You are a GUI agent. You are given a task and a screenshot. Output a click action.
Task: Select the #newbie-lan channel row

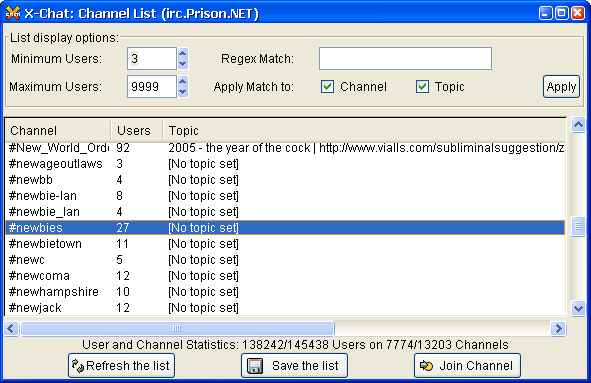pyautogui.click(x=285, y=196)
